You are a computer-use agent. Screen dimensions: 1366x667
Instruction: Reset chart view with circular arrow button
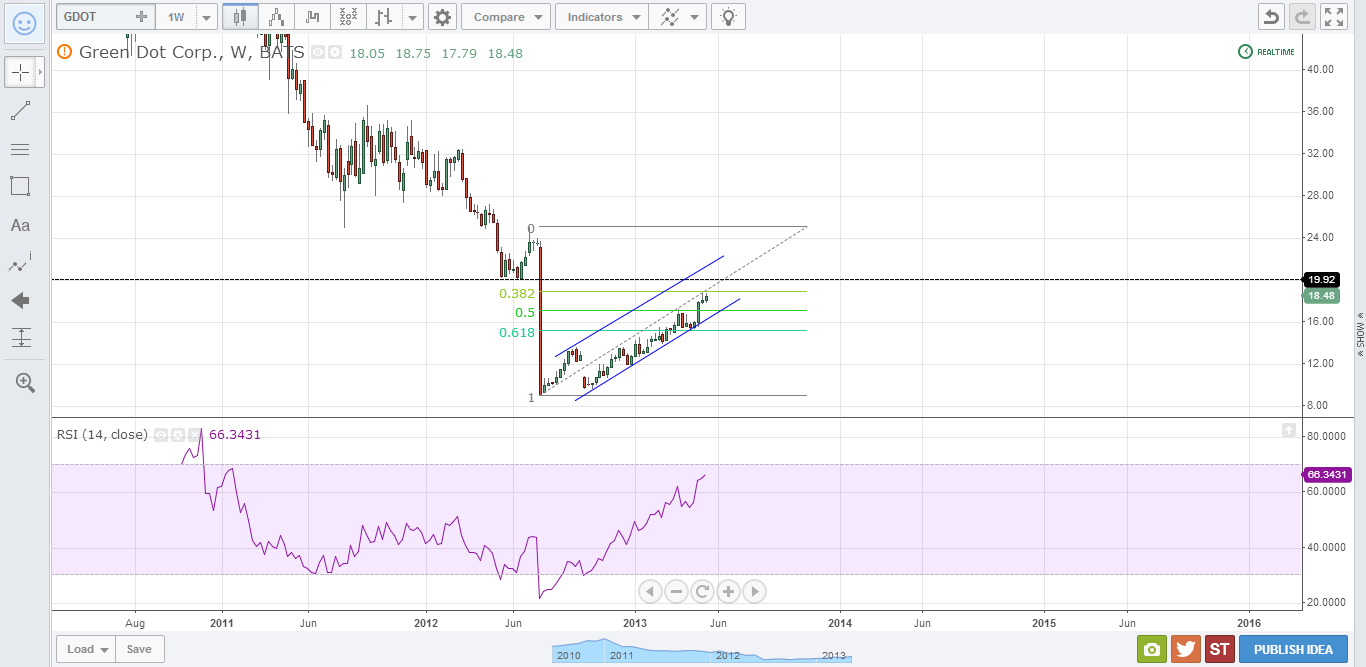(x=702, y=591)
